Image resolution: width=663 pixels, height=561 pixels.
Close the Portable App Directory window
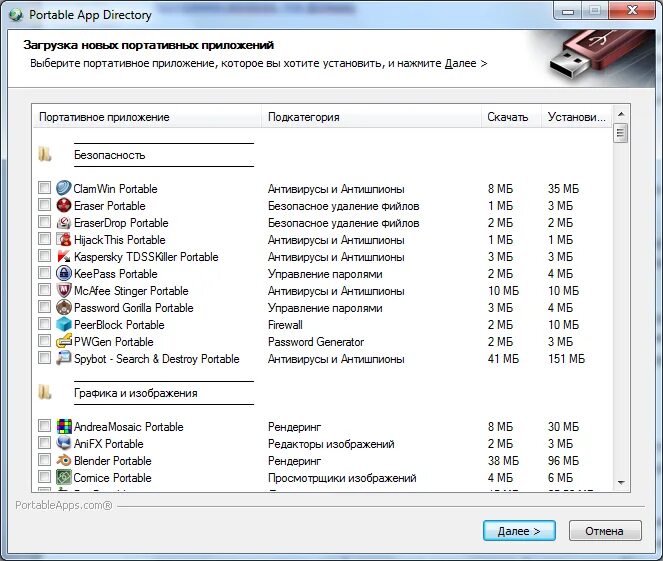click(x=632, y=10)
